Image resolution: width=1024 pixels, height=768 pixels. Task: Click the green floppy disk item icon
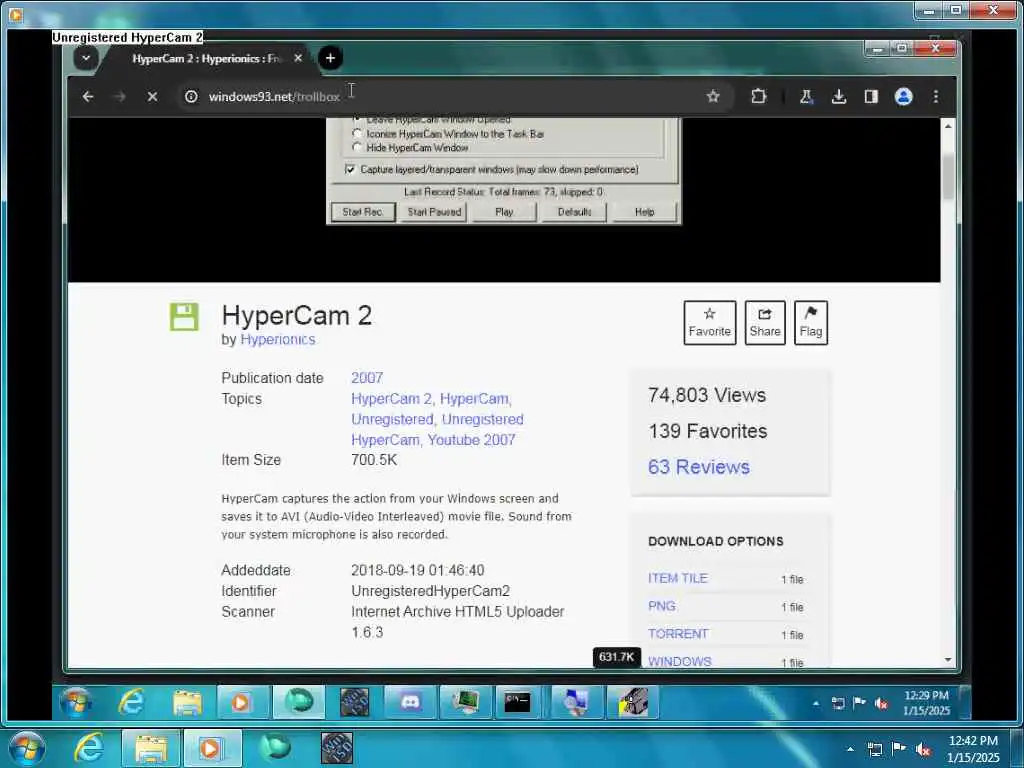184,317
